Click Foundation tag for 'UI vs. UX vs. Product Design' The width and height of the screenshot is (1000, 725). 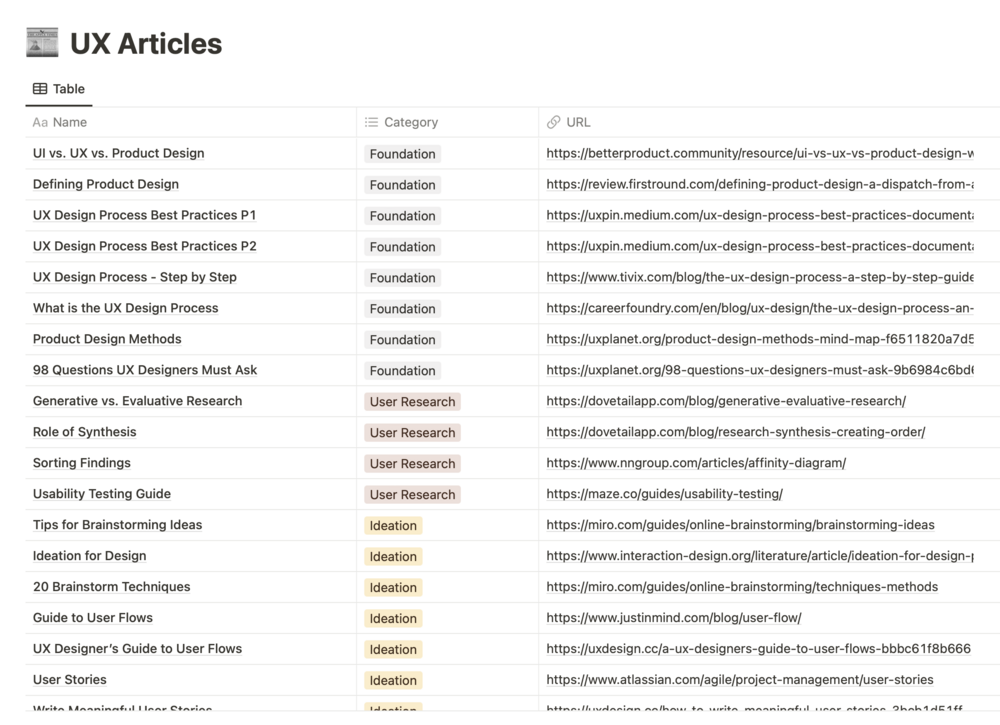(x=402, y=154)
